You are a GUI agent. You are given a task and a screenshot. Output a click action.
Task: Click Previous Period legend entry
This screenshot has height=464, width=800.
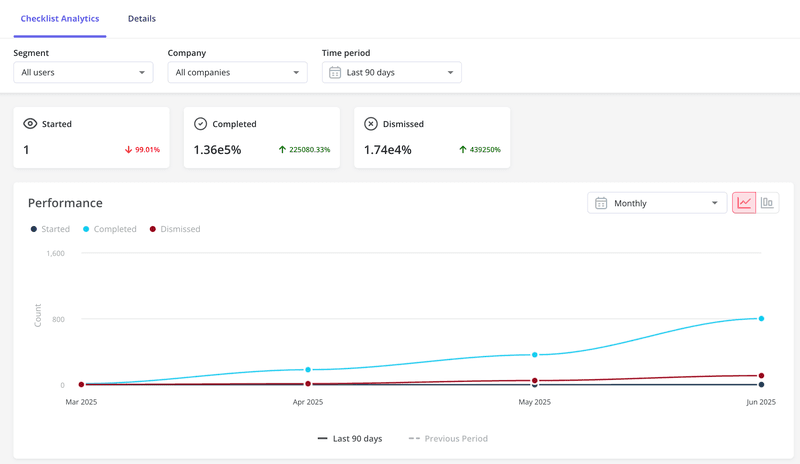click(x=448, y=439)
